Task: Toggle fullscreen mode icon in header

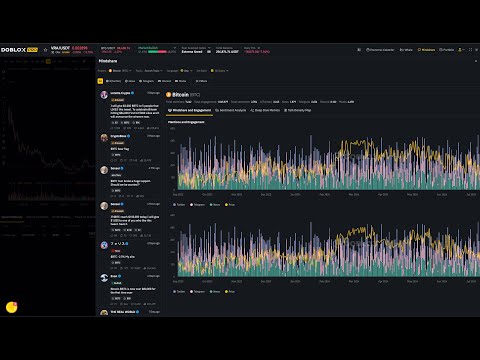Action: (470, 50)
